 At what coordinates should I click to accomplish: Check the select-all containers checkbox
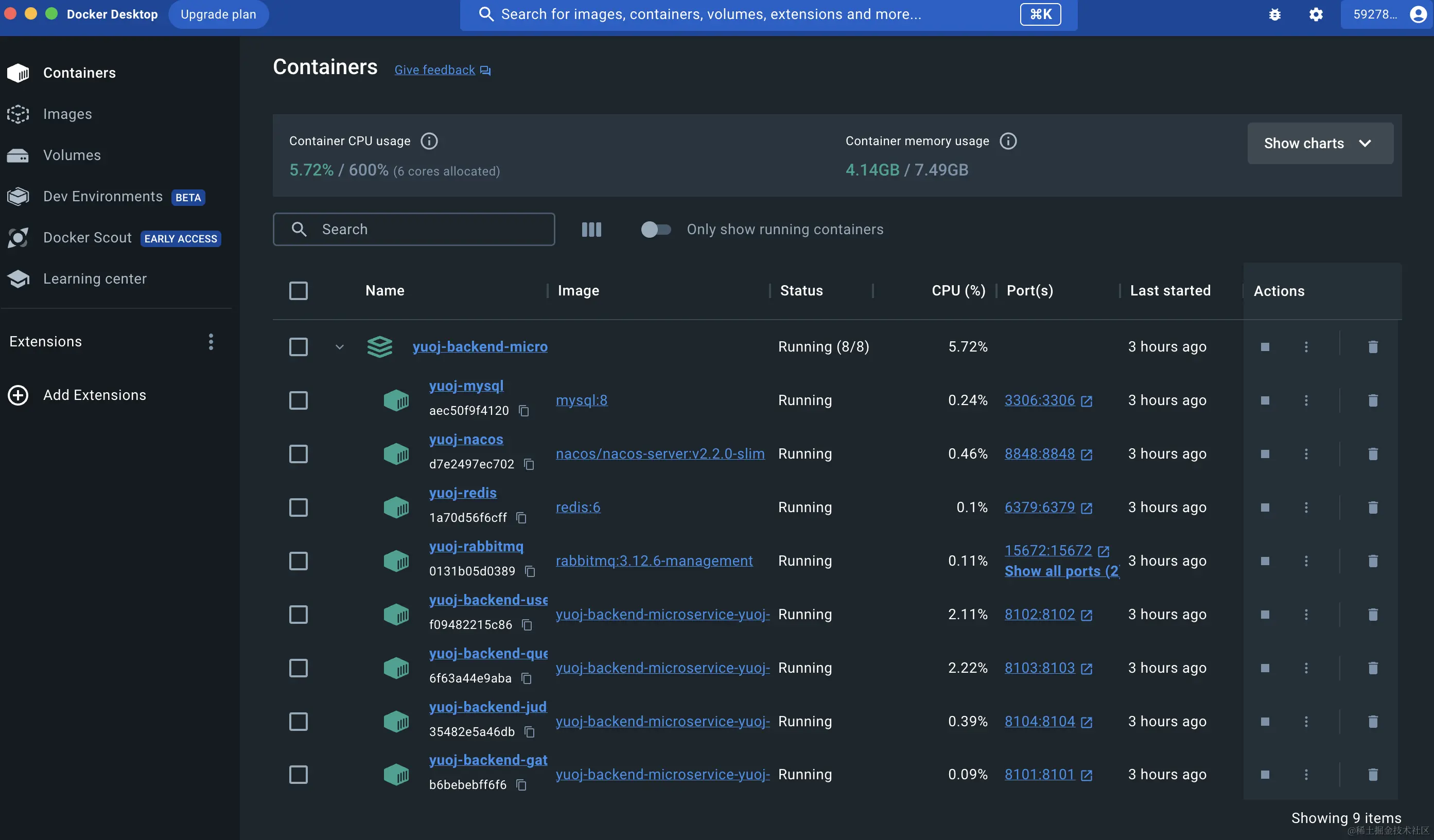pyautogui.click(x=298, y=291)
